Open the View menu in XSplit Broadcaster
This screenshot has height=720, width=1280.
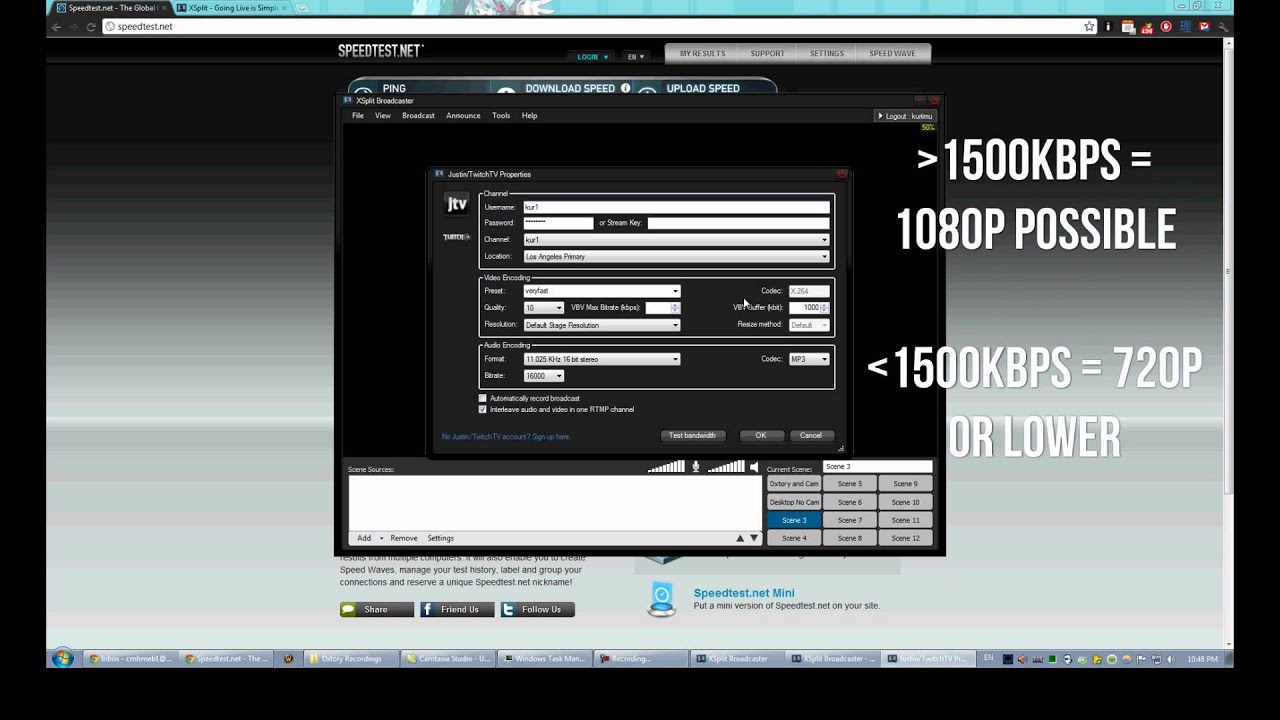[x=383, y=116]
